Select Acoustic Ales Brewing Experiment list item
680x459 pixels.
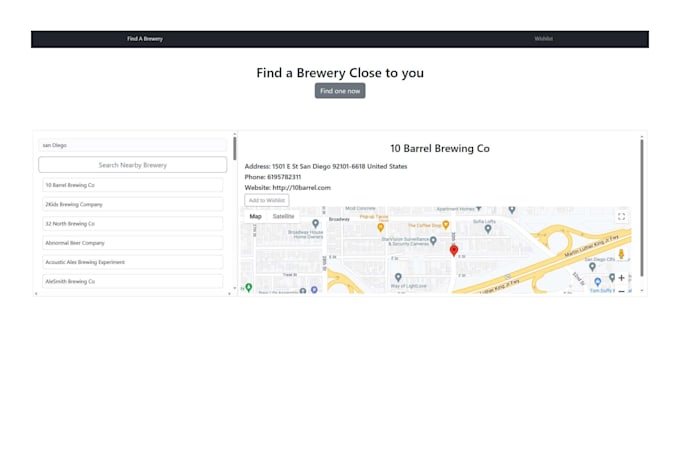pyautogui.click(x=133, y=262)
